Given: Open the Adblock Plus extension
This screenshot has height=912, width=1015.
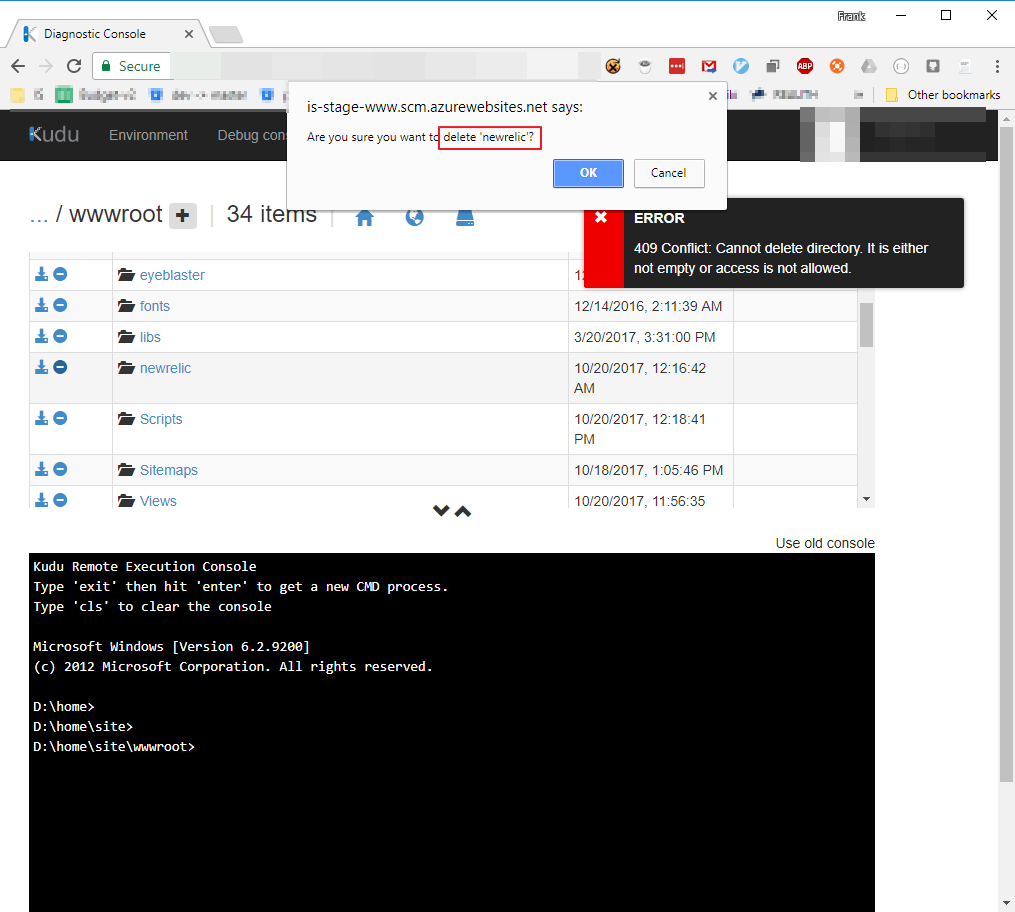Looking at the screenshot, I should click(805, 66).
